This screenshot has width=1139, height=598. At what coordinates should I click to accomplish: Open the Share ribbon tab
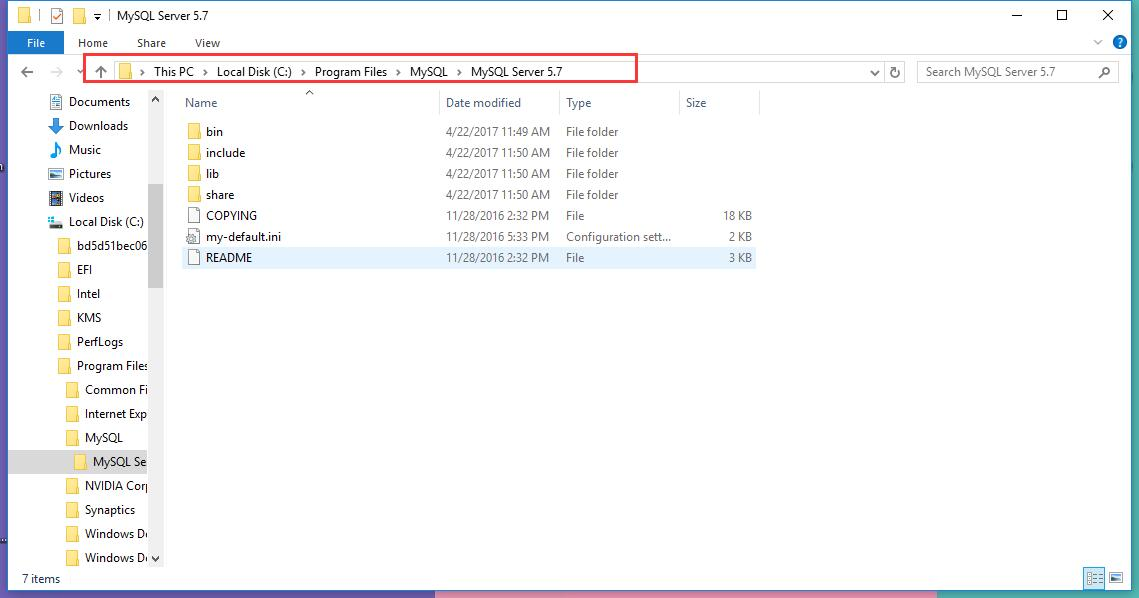(x=151, y=43)
